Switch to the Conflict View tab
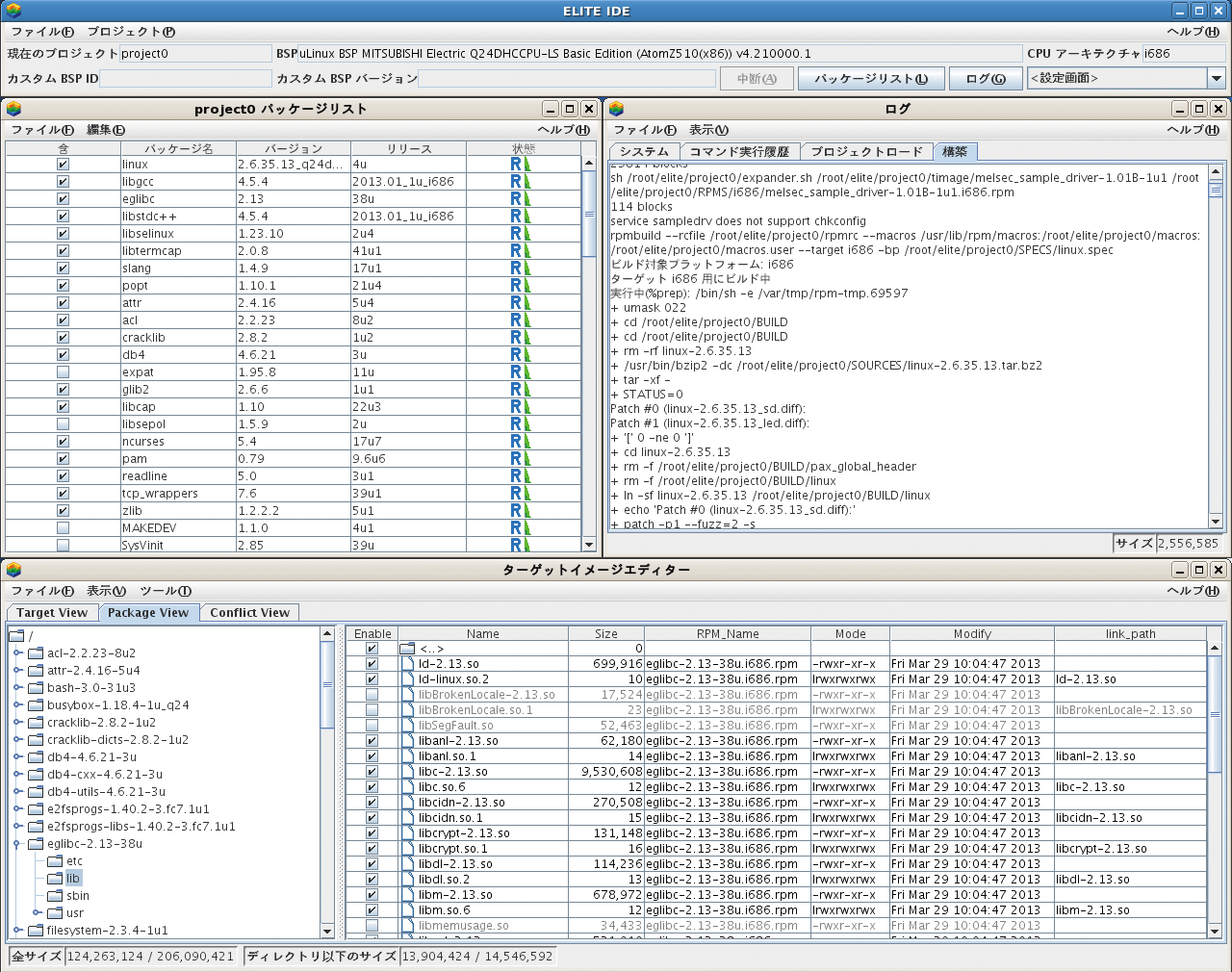Viewport: 1232px width, 972px height. pyautogui.click(x=249, y=613)
